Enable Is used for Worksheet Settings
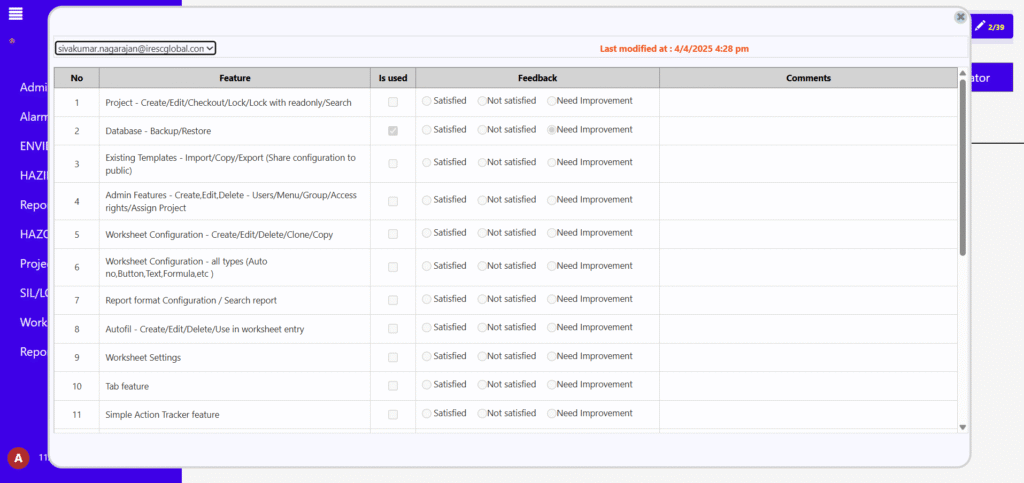Image resolution: width=1024 pixels, height=483 pixels. (x=393, y=357)
